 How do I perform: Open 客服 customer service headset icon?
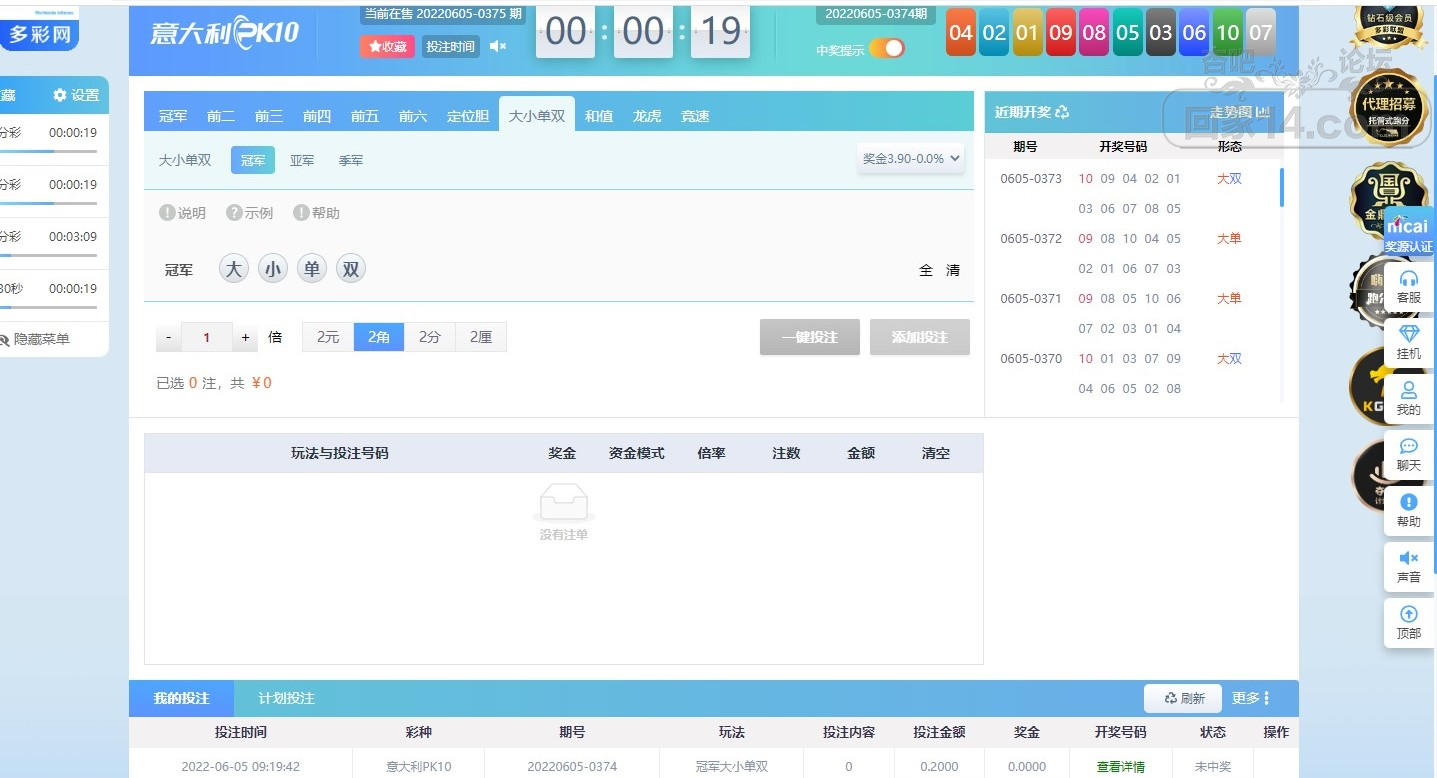point(1409,278)
